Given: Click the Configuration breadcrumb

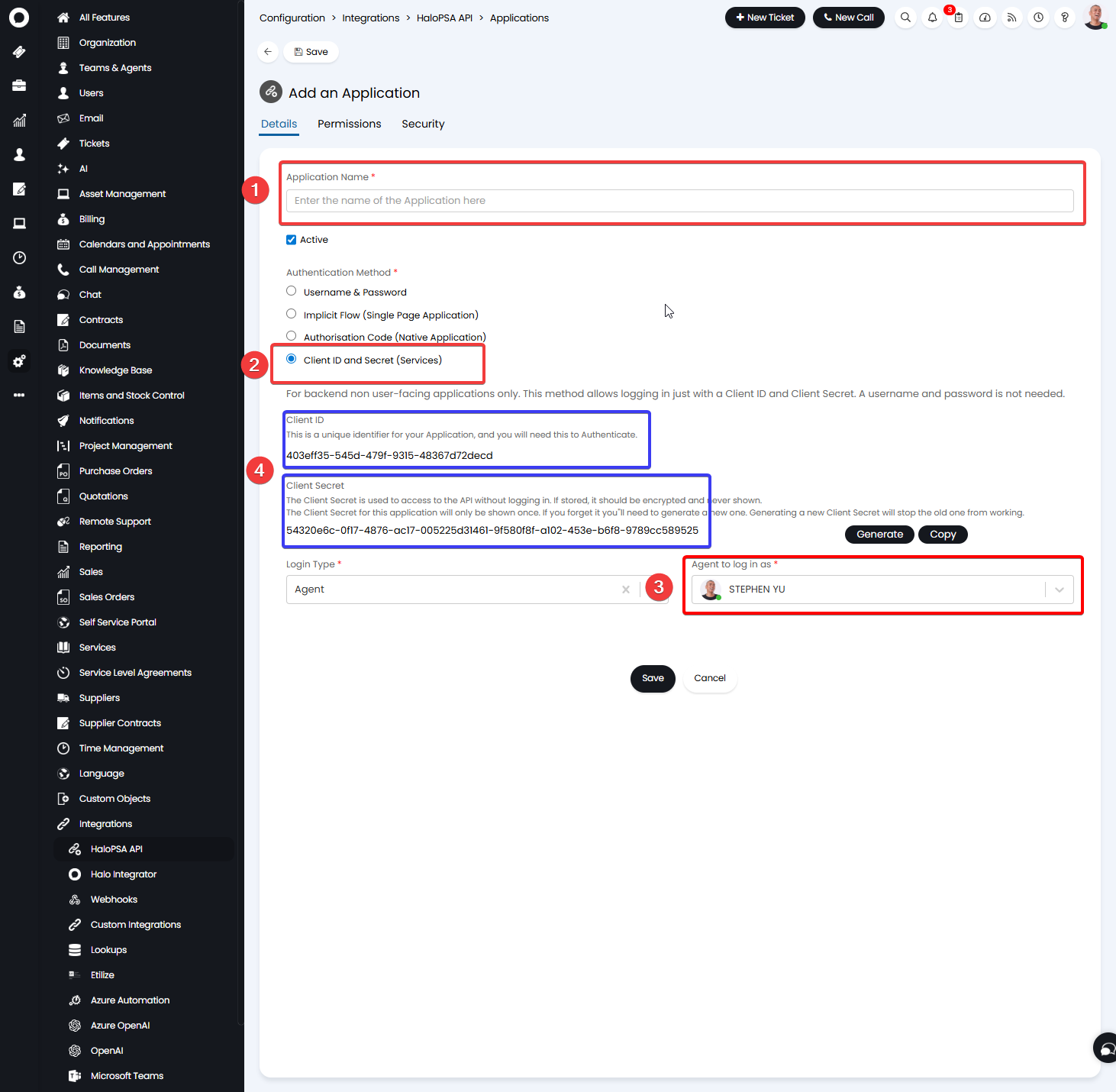Looking at the screenshot, I should click(292, 18).
